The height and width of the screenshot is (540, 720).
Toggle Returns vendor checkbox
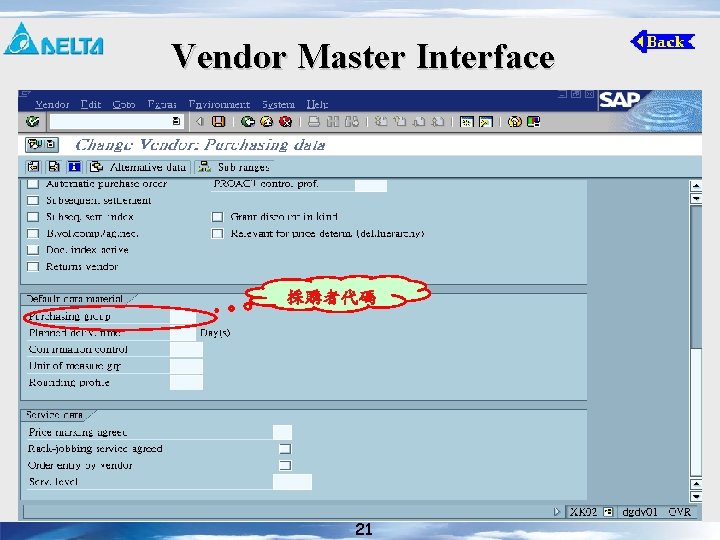pyautogui.click(x=33, y=267)
